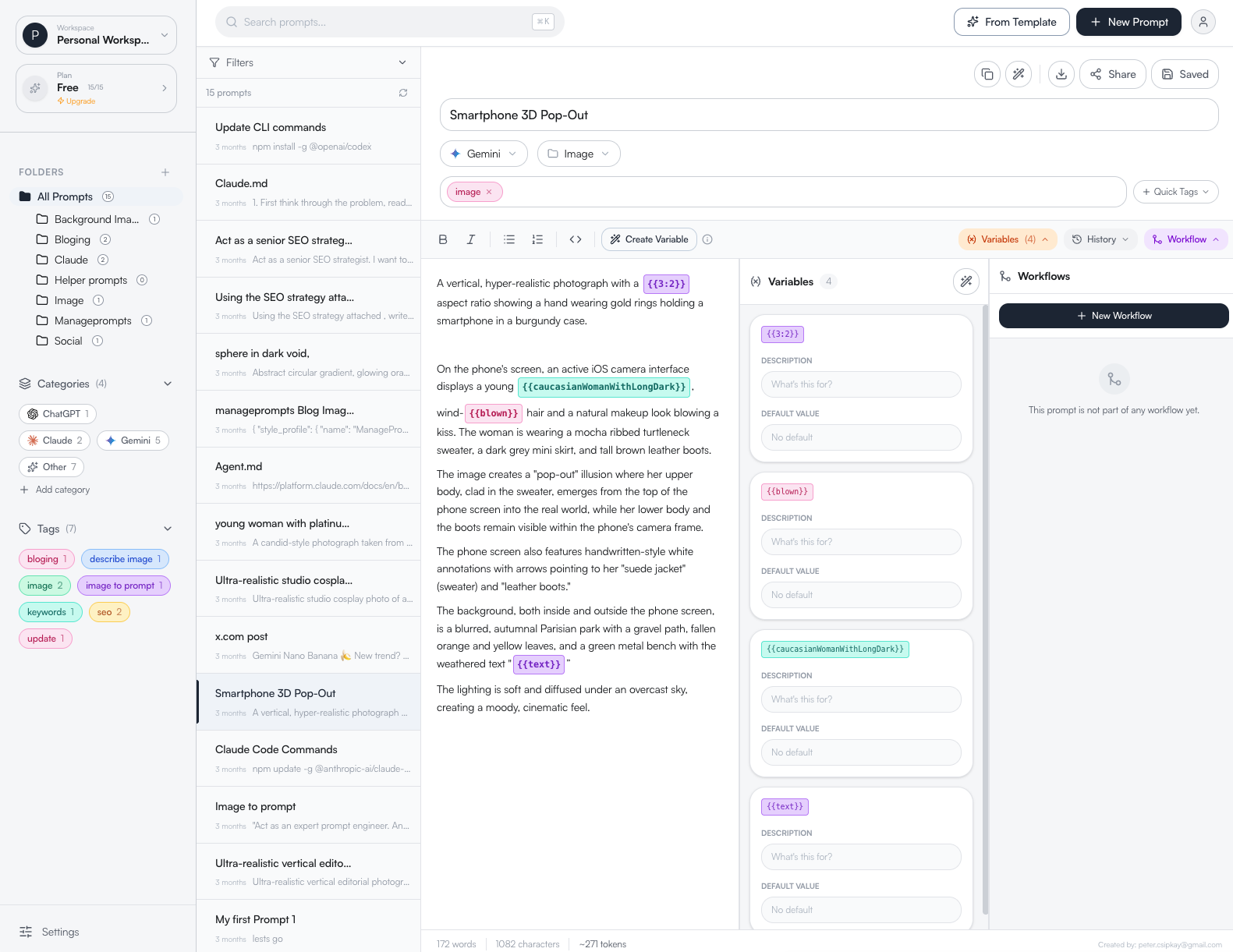Viewport: 1233px width, 952px height.
Task: Open the Quick Tags dropdown
Action: click(1175, 192)
